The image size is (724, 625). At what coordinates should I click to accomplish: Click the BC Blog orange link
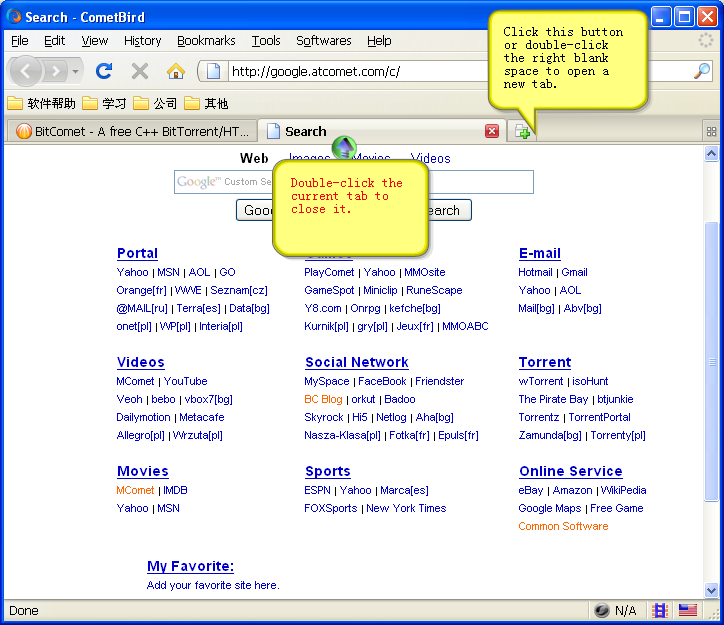(x=323, y=399)
